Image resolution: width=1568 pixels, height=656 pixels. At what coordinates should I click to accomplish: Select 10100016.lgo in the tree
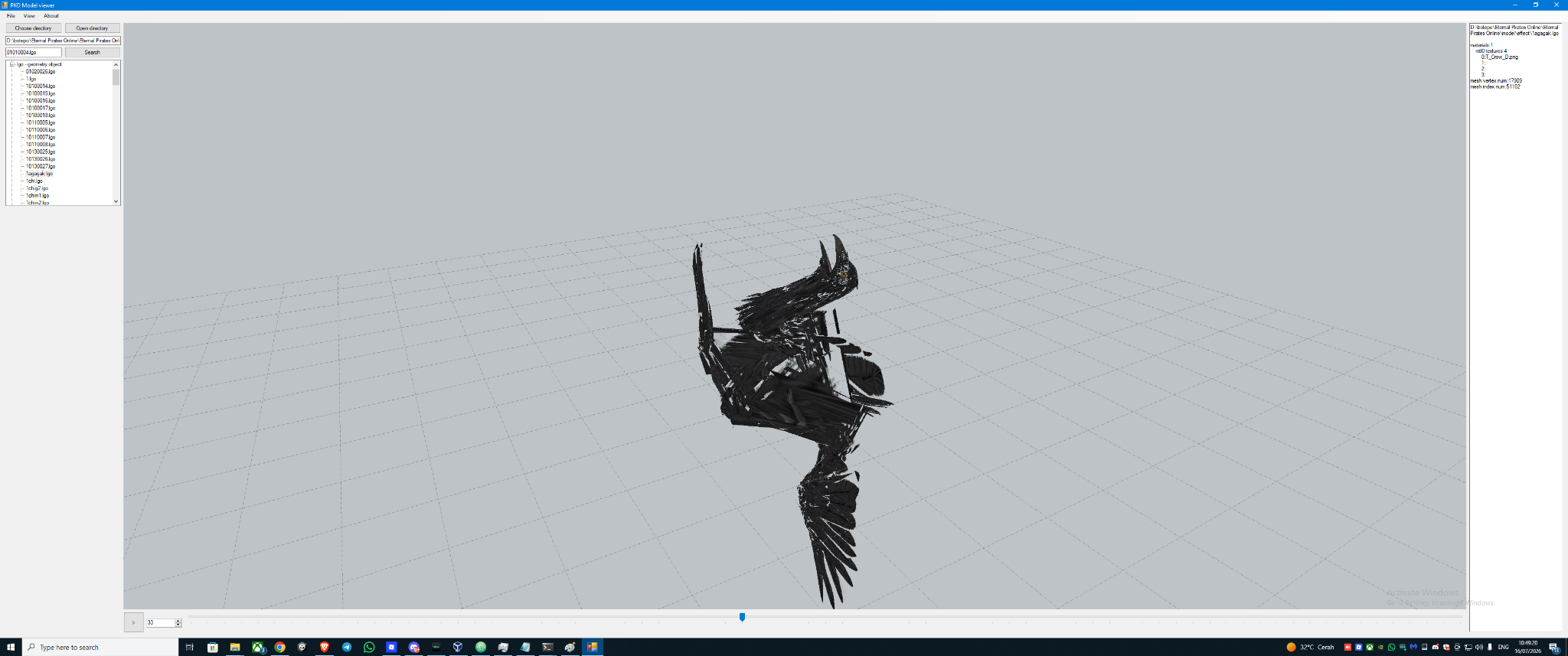coord(41,101)
